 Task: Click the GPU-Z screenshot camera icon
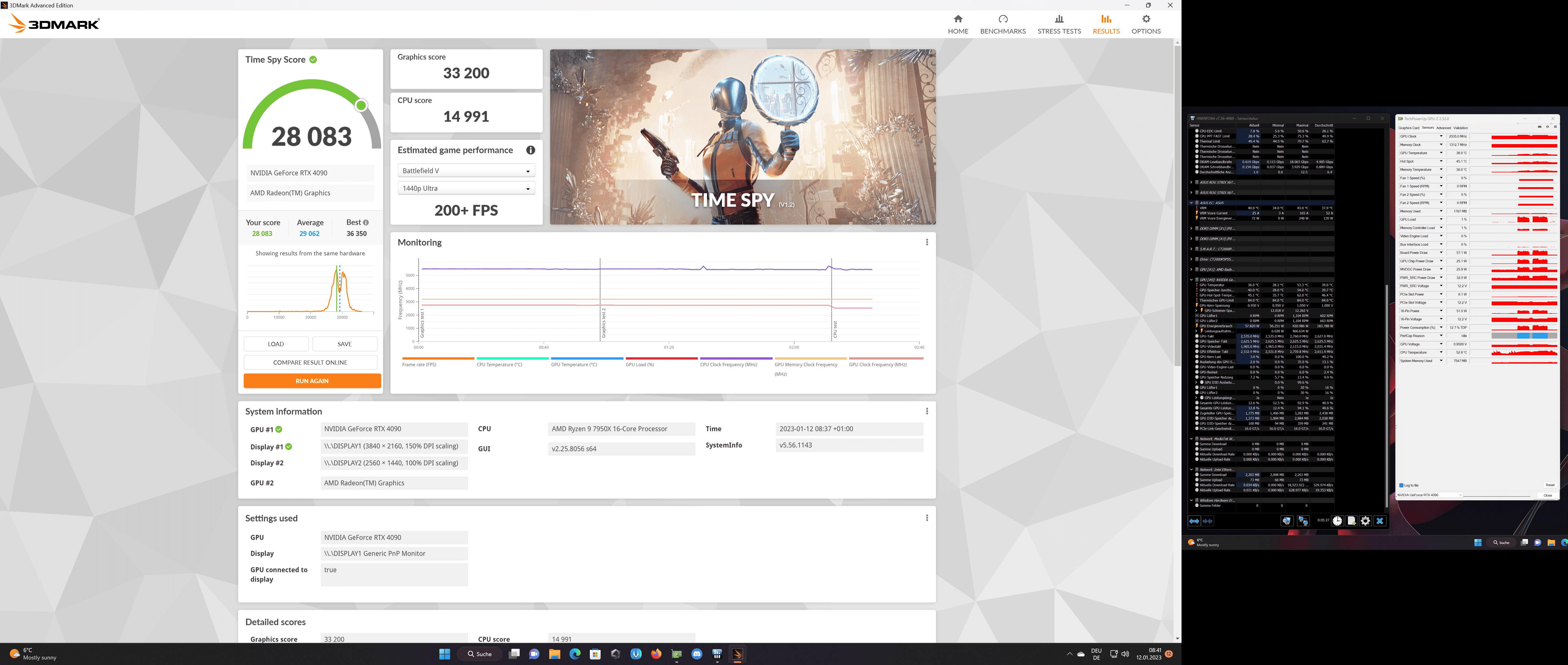pos(1539,127)
